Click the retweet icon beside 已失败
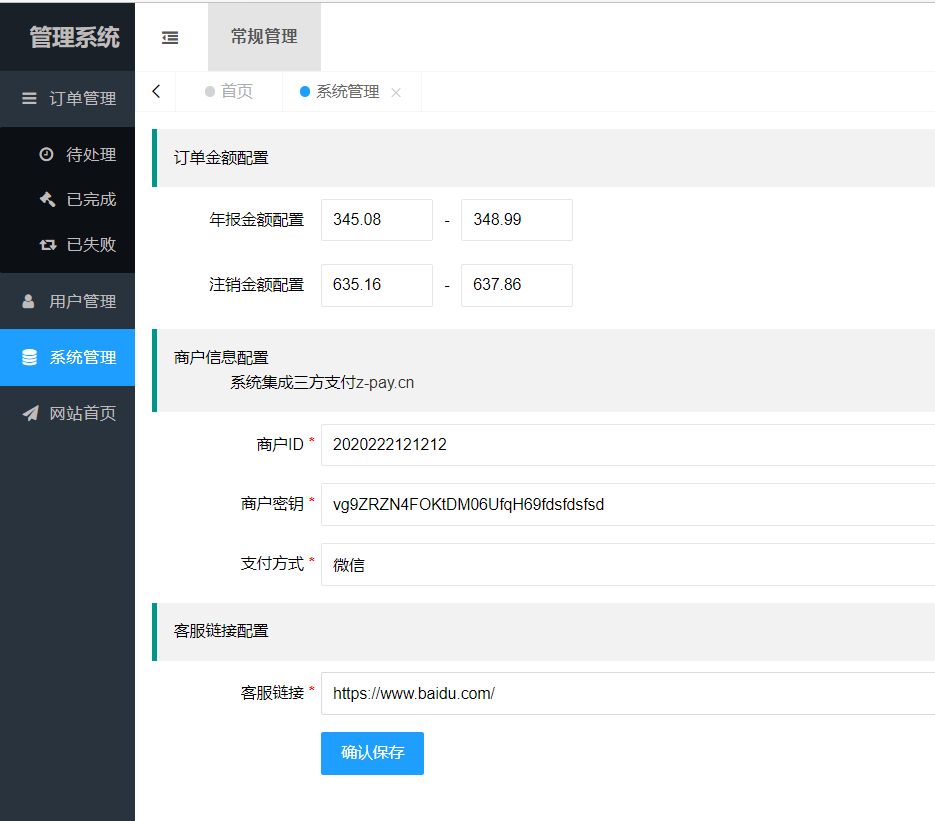 coord(46,244)
